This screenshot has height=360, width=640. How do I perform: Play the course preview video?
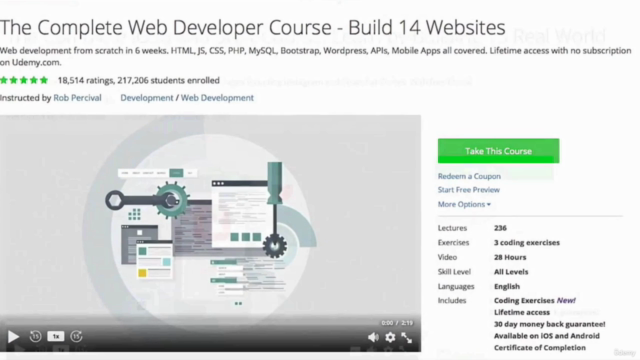click(13, 337)
